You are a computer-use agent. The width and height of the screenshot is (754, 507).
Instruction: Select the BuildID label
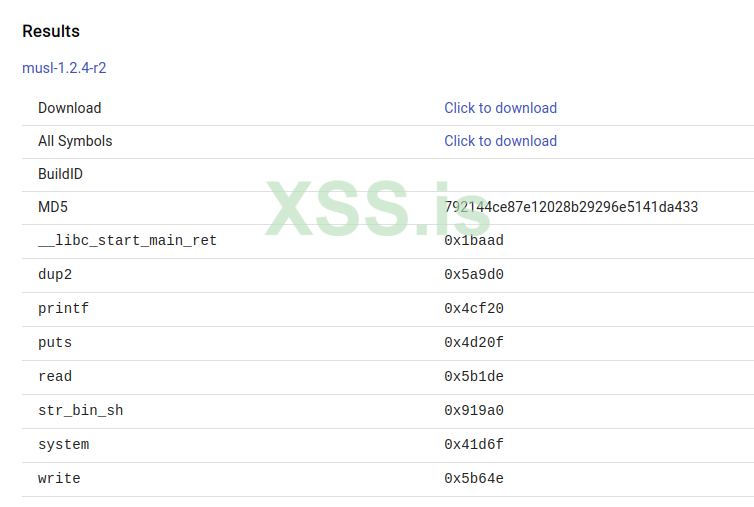point(60,174)
